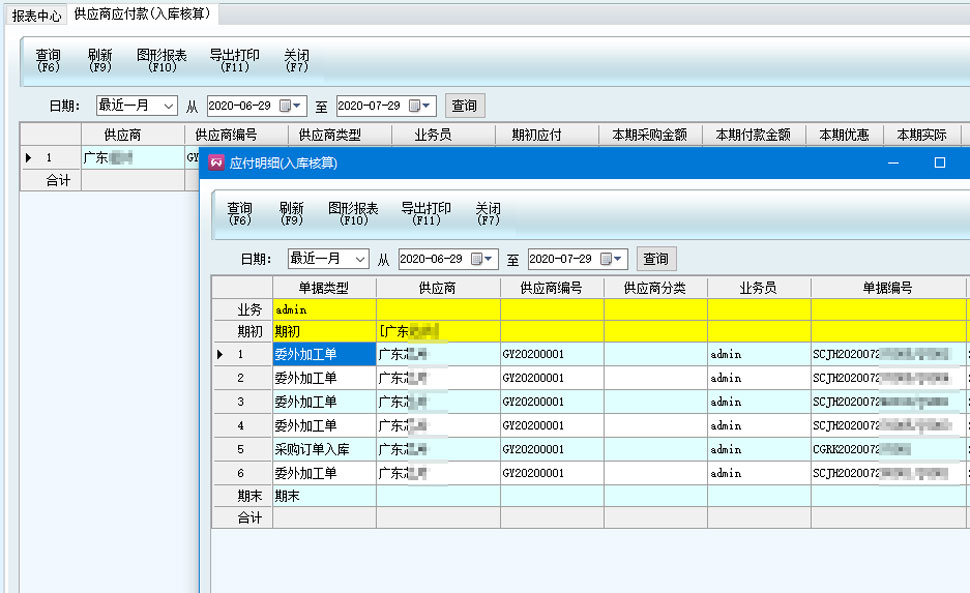This screenshot has height=593, width=970.
Task: Select row 1 supplier cell in back window
Action: (133, 158)
